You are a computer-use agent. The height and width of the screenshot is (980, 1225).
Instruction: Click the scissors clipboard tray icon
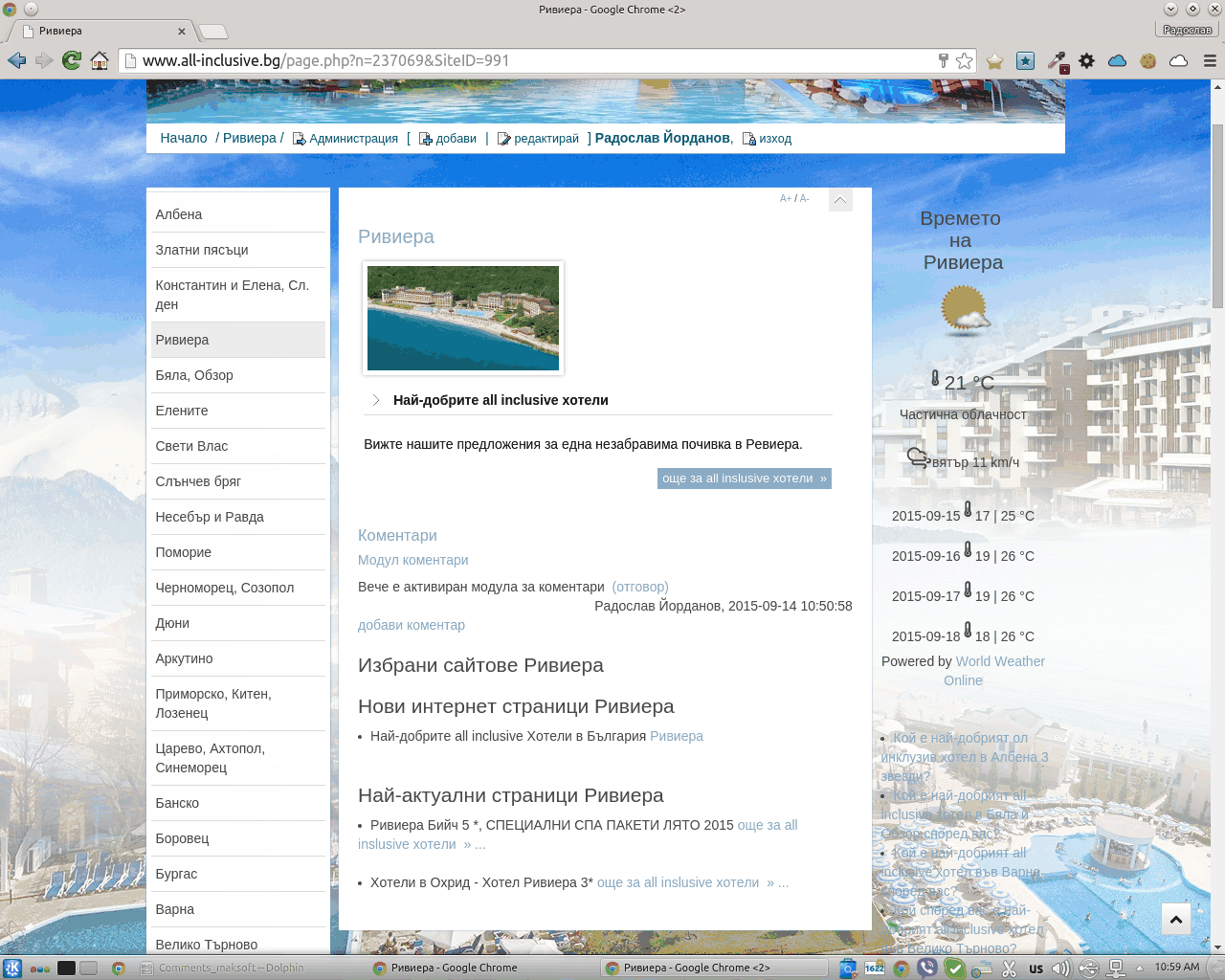tap(1009, 969)
